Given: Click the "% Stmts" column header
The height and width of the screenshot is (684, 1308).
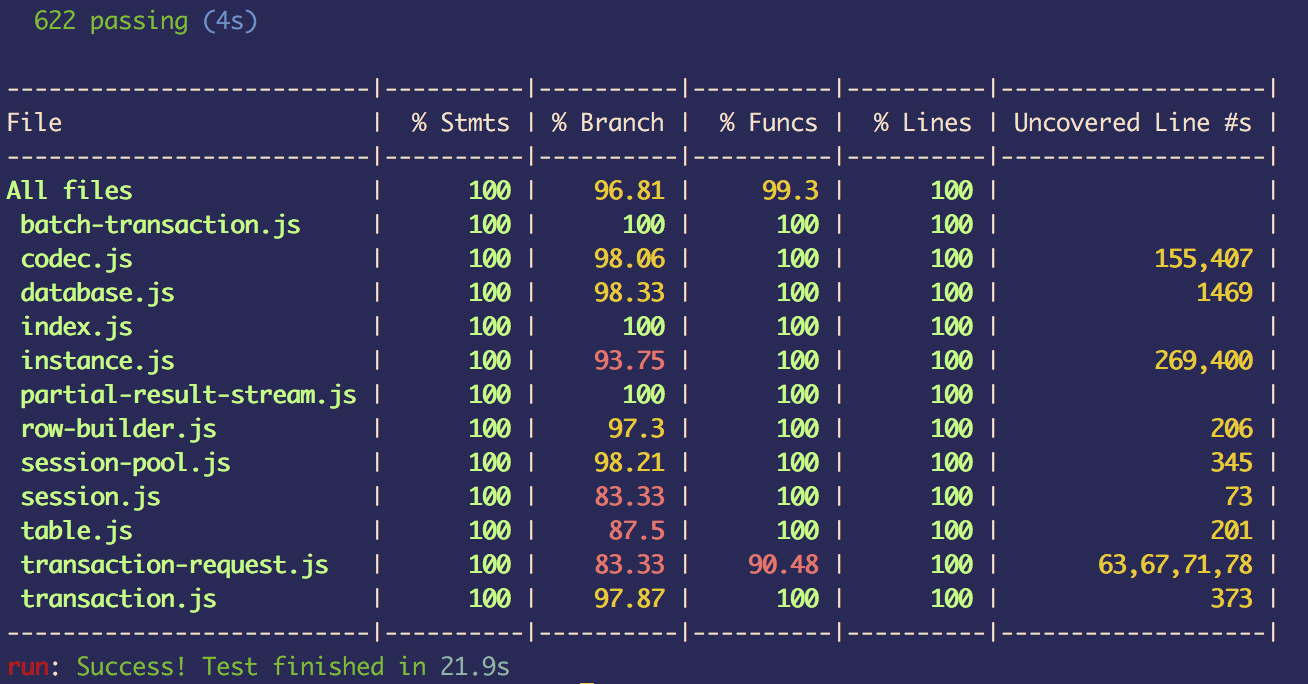Looking at the screenshot, I should click(x=460, y=123).
